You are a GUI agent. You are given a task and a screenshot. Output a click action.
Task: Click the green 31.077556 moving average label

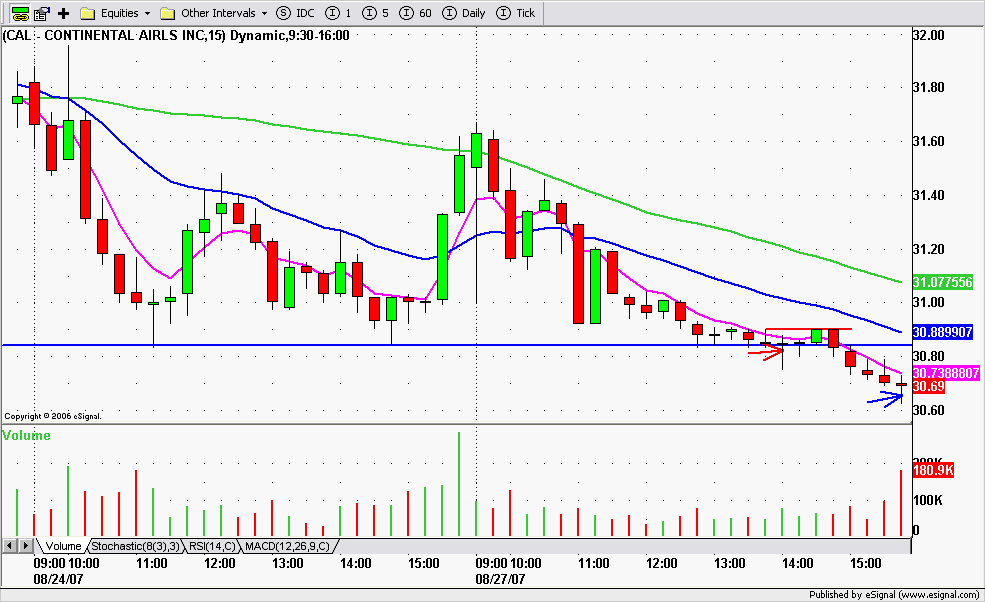[x=943, y=282]
